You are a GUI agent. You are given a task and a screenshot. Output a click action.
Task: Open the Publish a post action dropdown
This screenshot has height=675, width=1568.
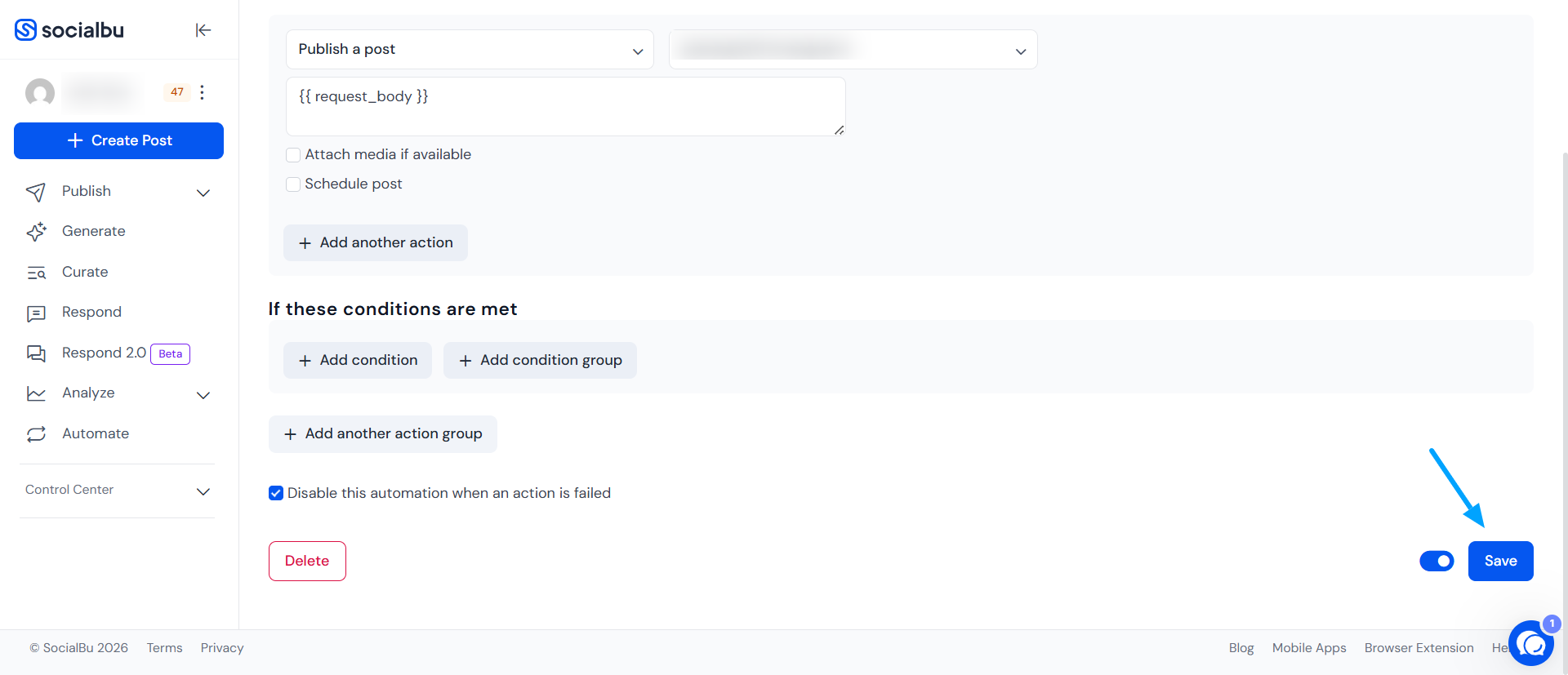pyautogui.click(x=470, y=50)
